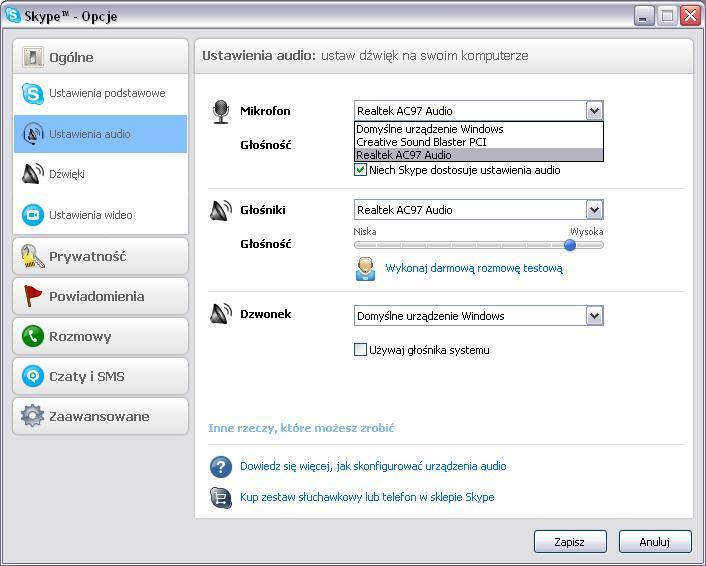Click Wykonaj darmową rozmowę testową link
The height and width of the screenshot is (566, 706).
point(474,268)
